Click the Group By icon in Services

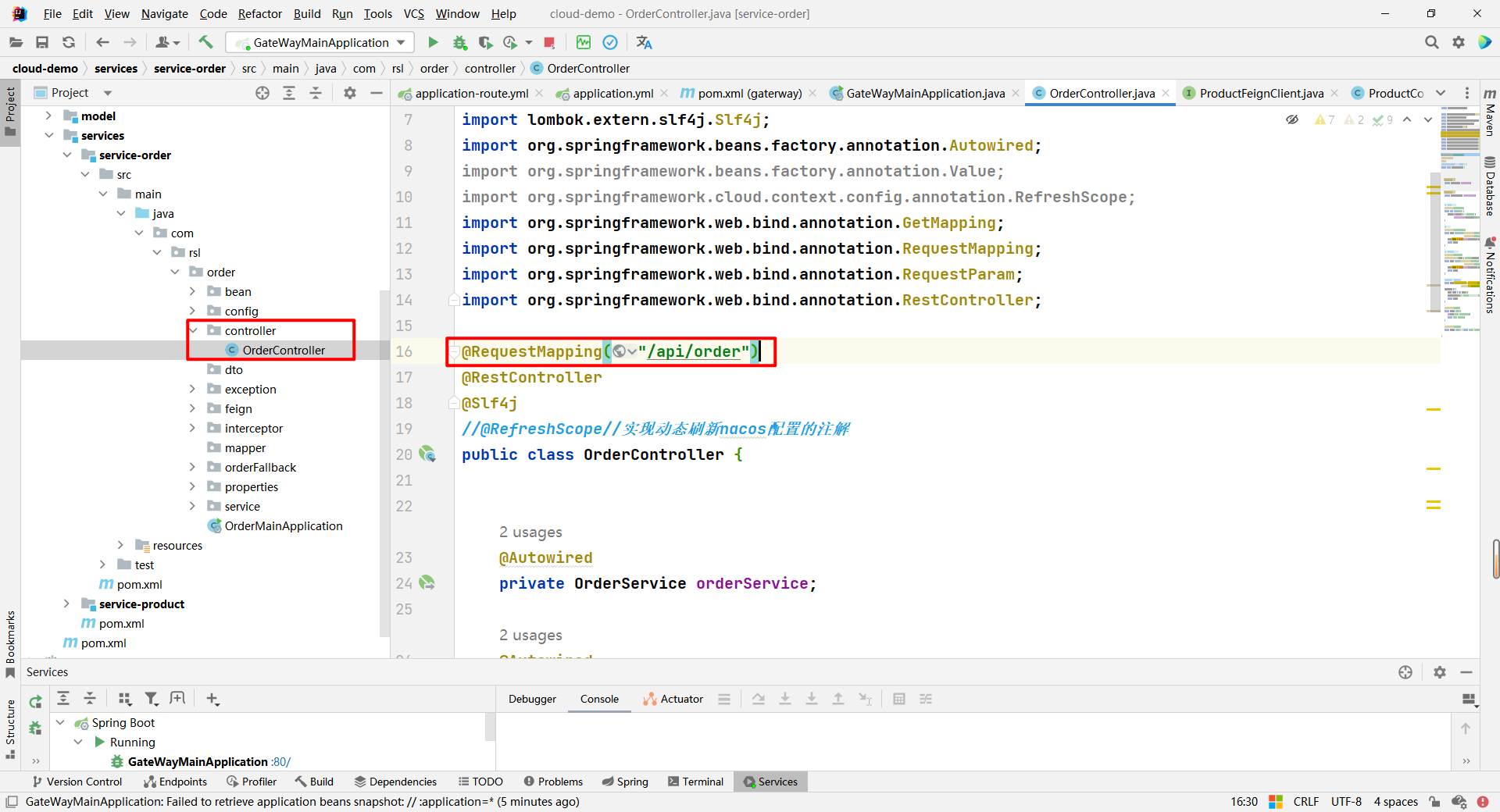(x=125, y=699)
